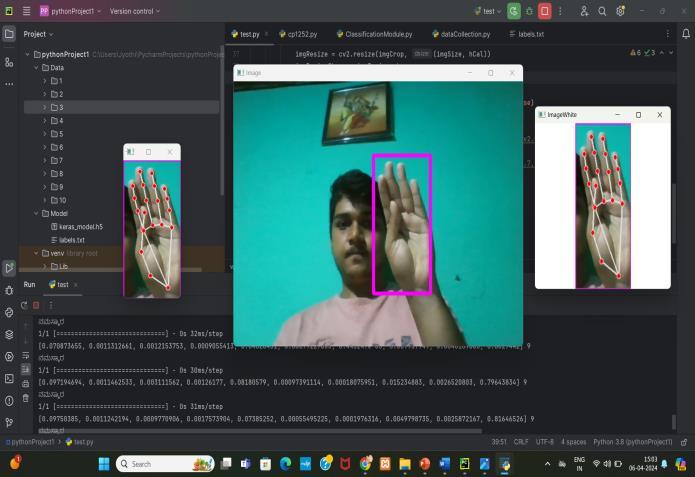Toggle scroll to end in console

[26, 369]
